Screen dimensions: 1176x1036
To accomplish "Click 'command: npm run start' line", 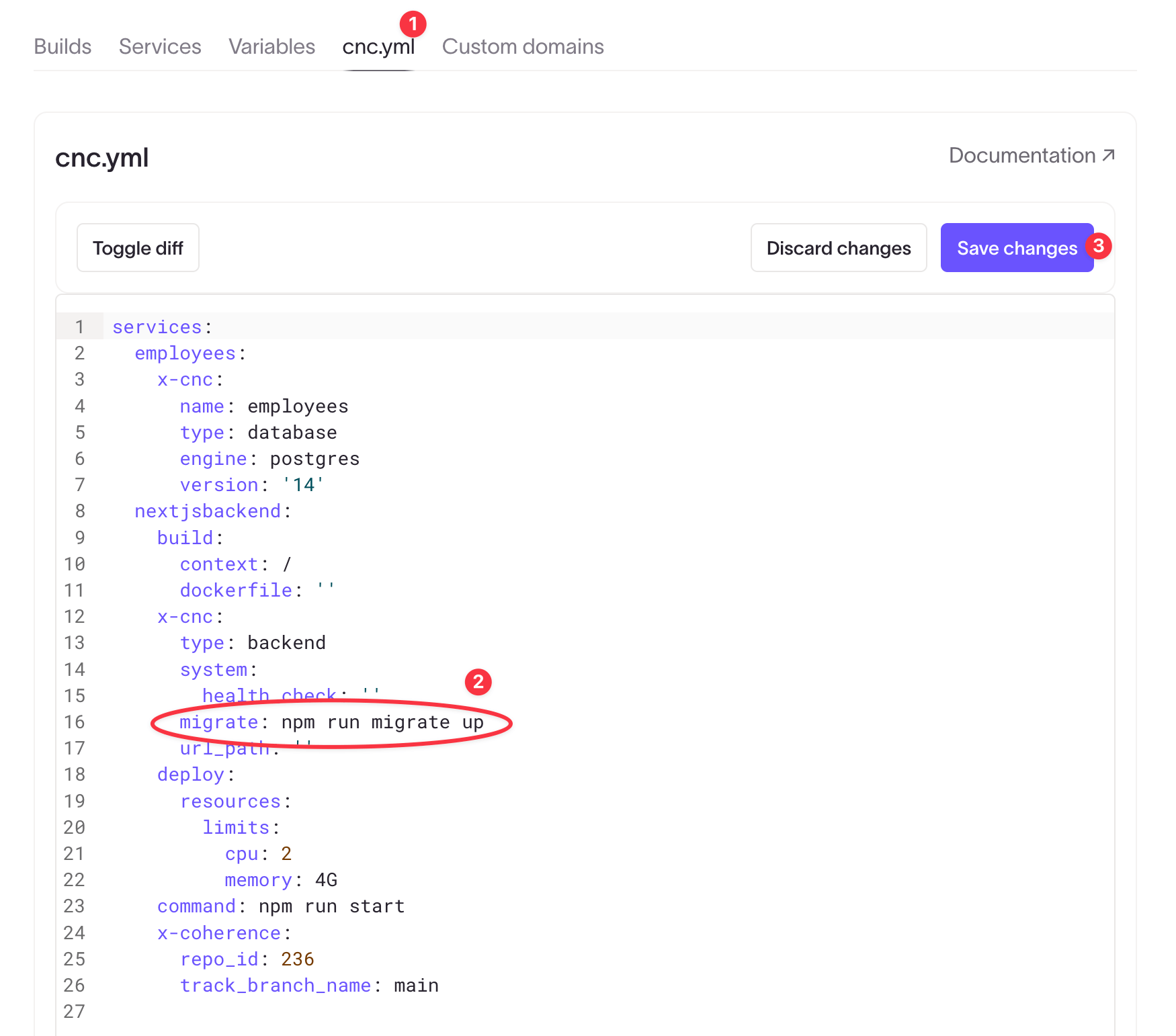I will (281, 906).
